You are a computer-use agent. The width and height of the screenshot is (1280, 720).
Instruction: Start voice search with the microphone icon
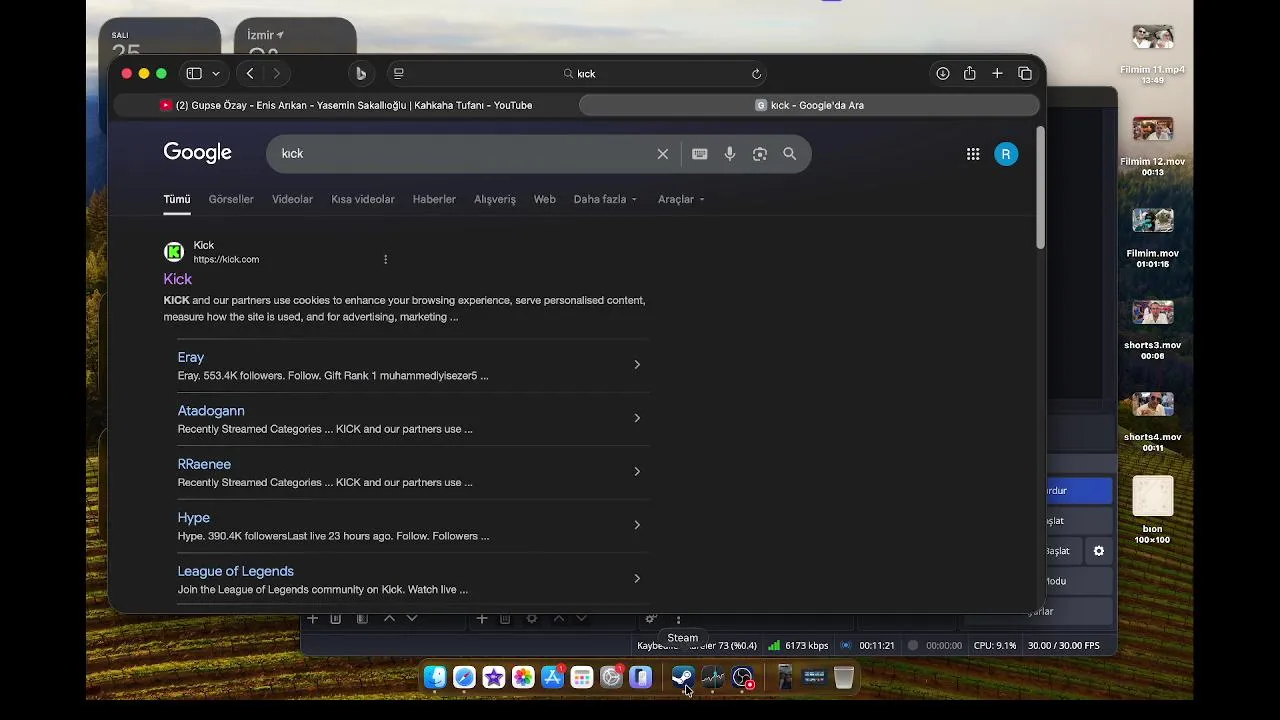pos(730,154)
